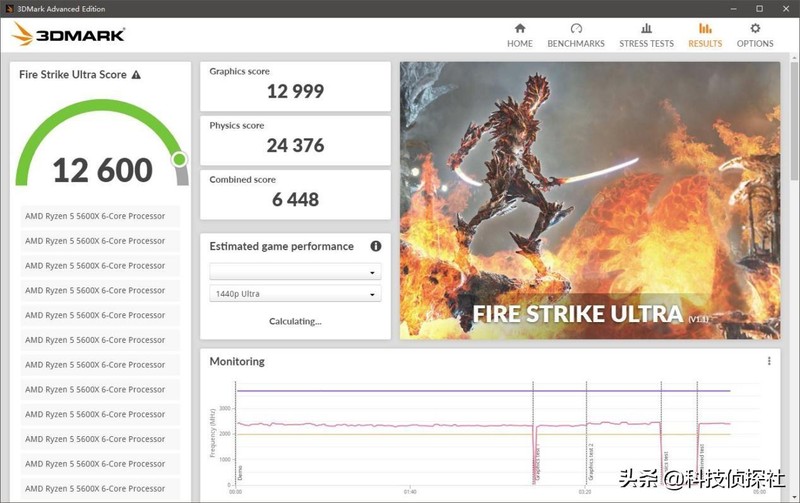Click the Fire Strike Ultra warning triangle

click(136, 75)
